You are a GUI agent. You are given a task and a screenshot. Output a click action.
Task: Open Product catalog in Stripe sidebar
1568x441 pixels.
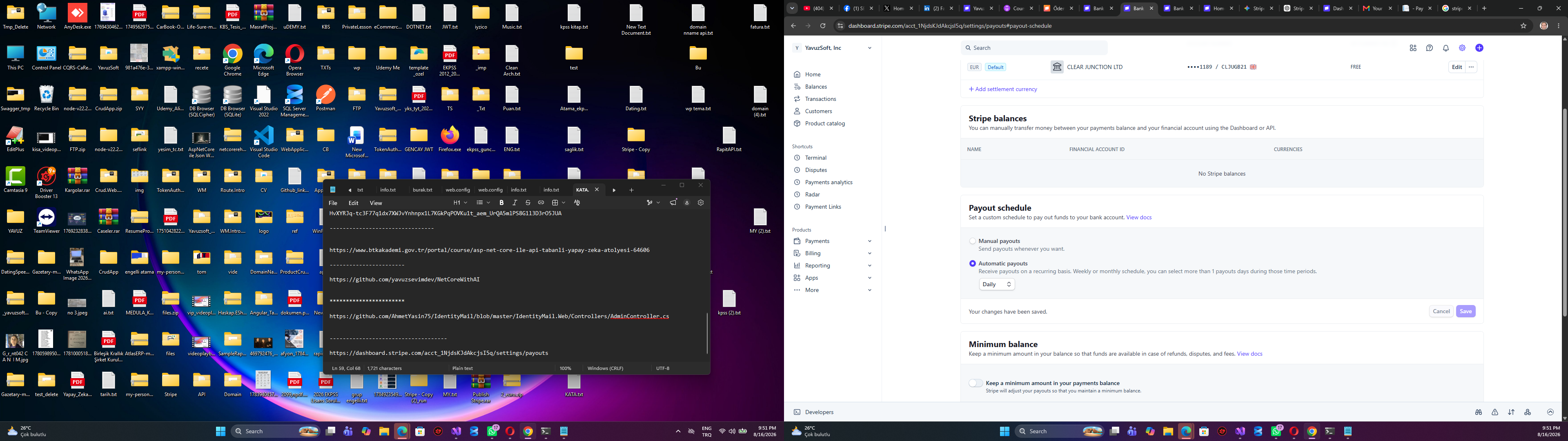click(819, 123)
